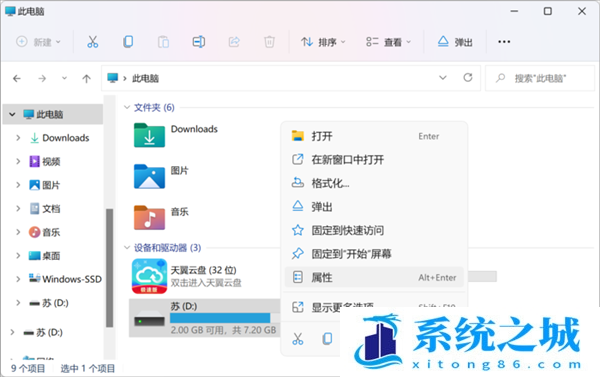600x377 pixels.
Task: Open recent locations chevron dropdown
Action: click(x=64, y=78)
